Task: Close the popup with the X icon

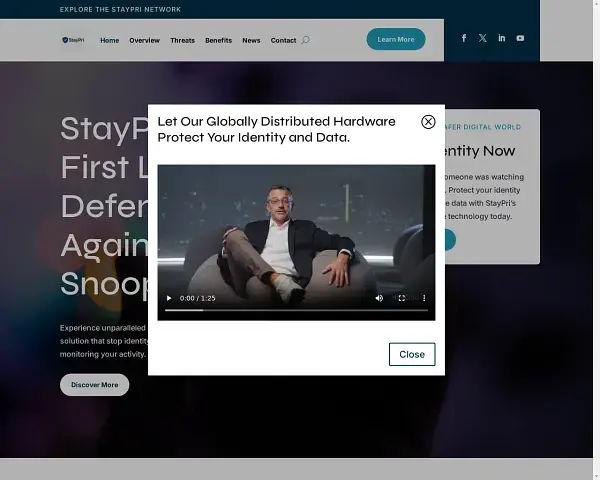Action: 428,122
